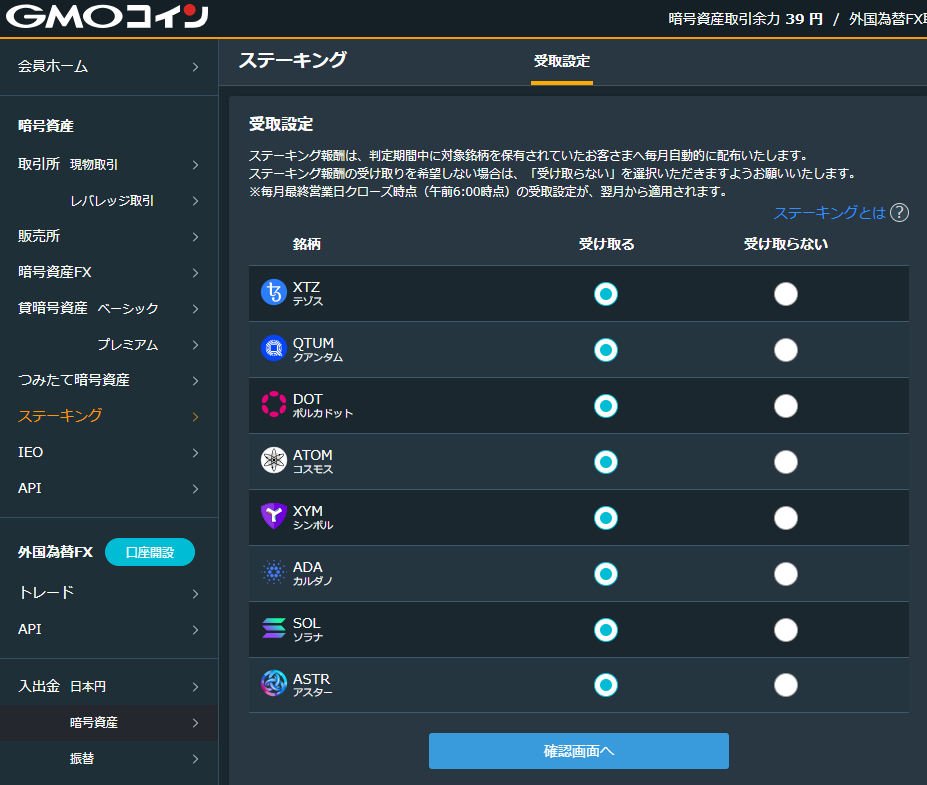Open 暗号資産 under 入出金
The height and width of the screenshot is (785, 927).
109,722
